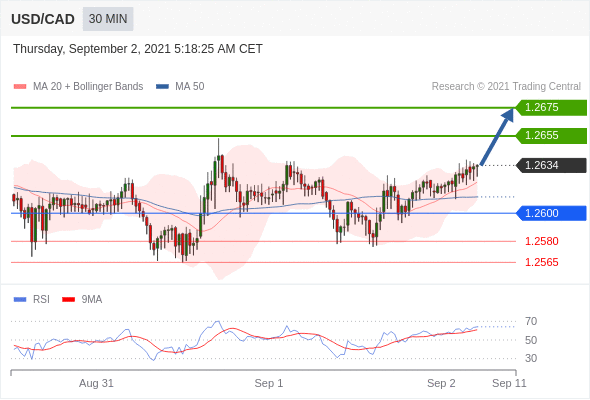Click the Sep 2 date axis label

click(x=441, y=383)
